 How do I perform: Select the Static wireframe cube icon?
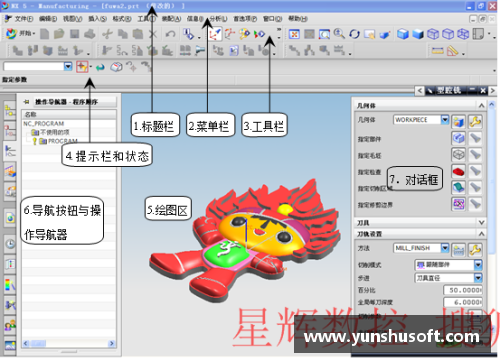(x=463, y=34)
